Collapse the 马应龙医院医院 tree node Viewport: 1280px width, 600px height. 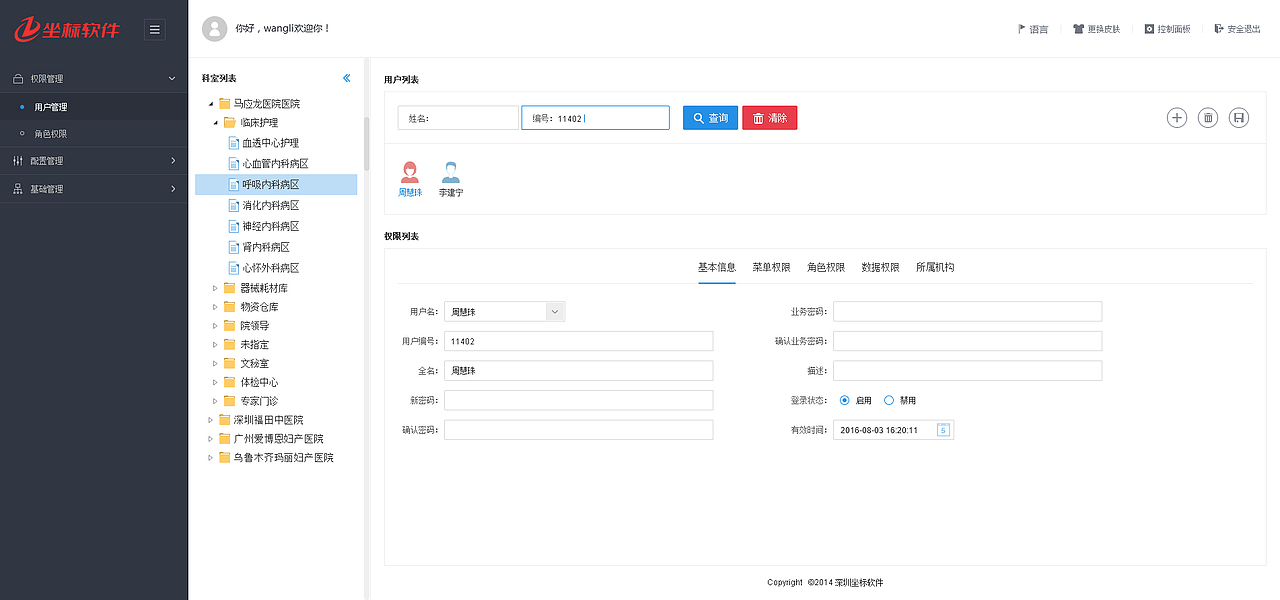(211, 104)
